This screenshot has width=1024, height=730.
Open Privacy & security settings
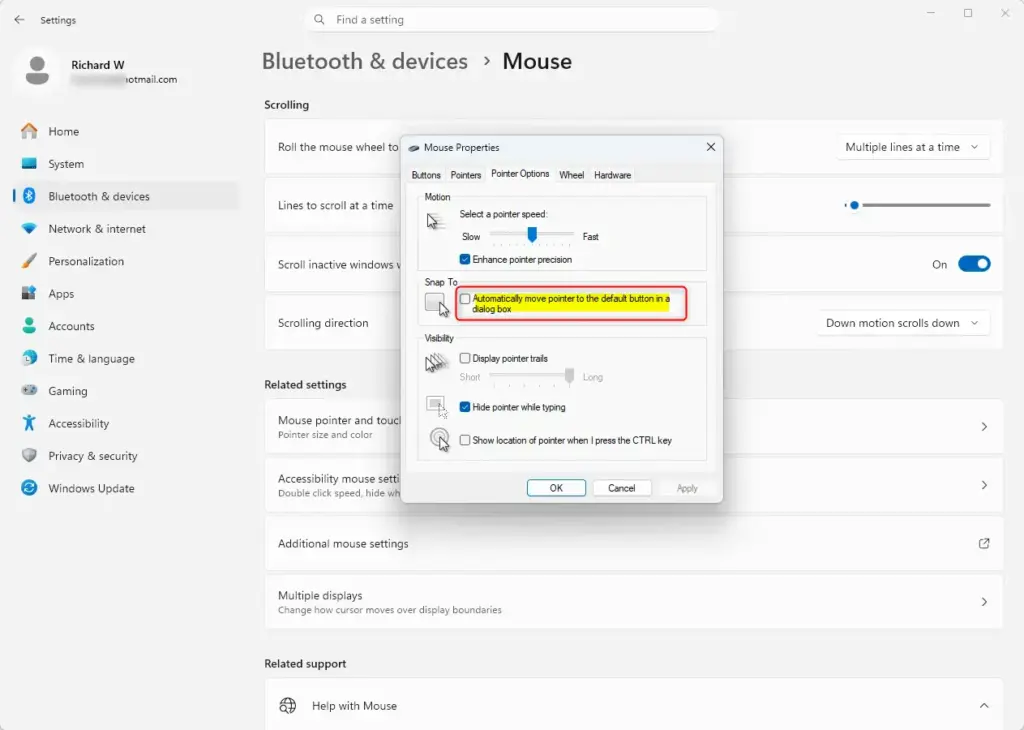pyautogui.click(x=93, y=456)
